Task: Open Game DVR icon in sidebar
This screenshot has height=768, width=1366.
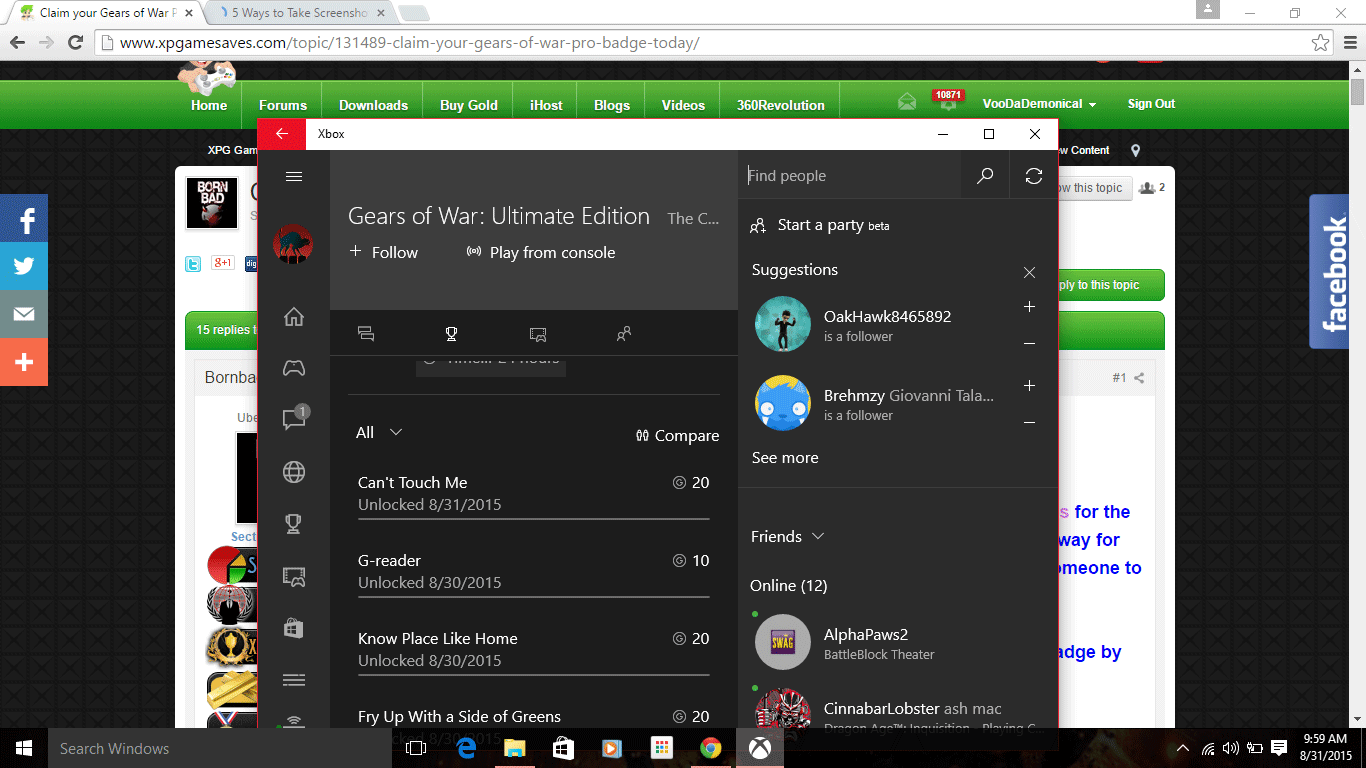Action: pos(294,576)
